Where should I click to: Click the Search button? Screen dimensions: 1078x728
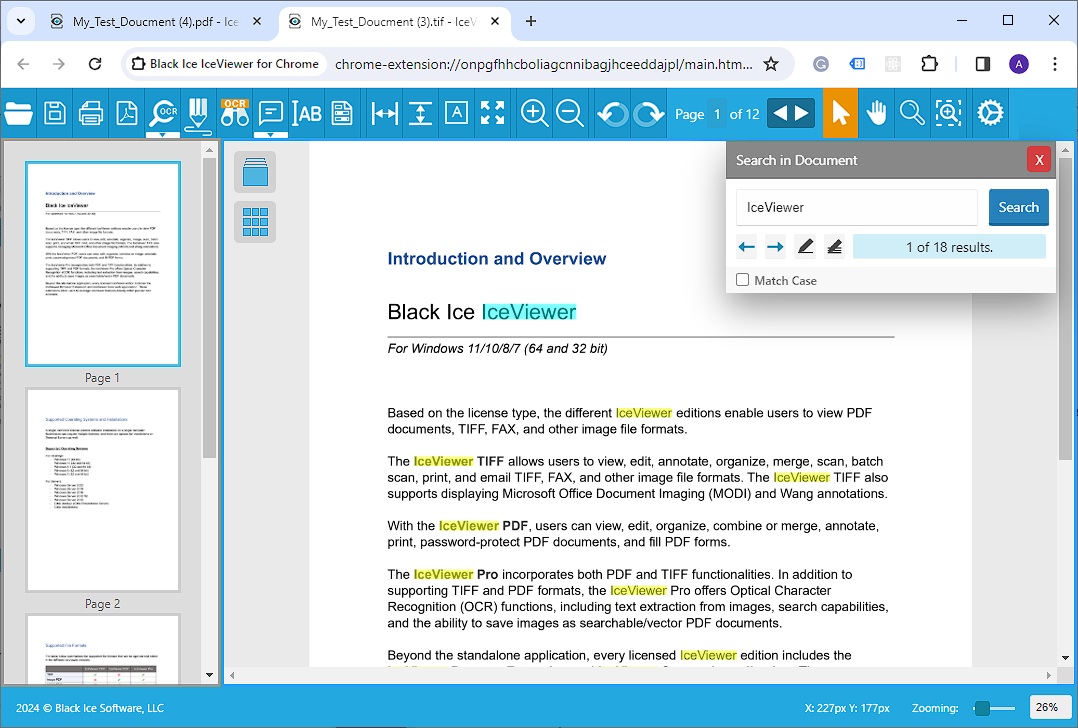tap(1018, 207)
